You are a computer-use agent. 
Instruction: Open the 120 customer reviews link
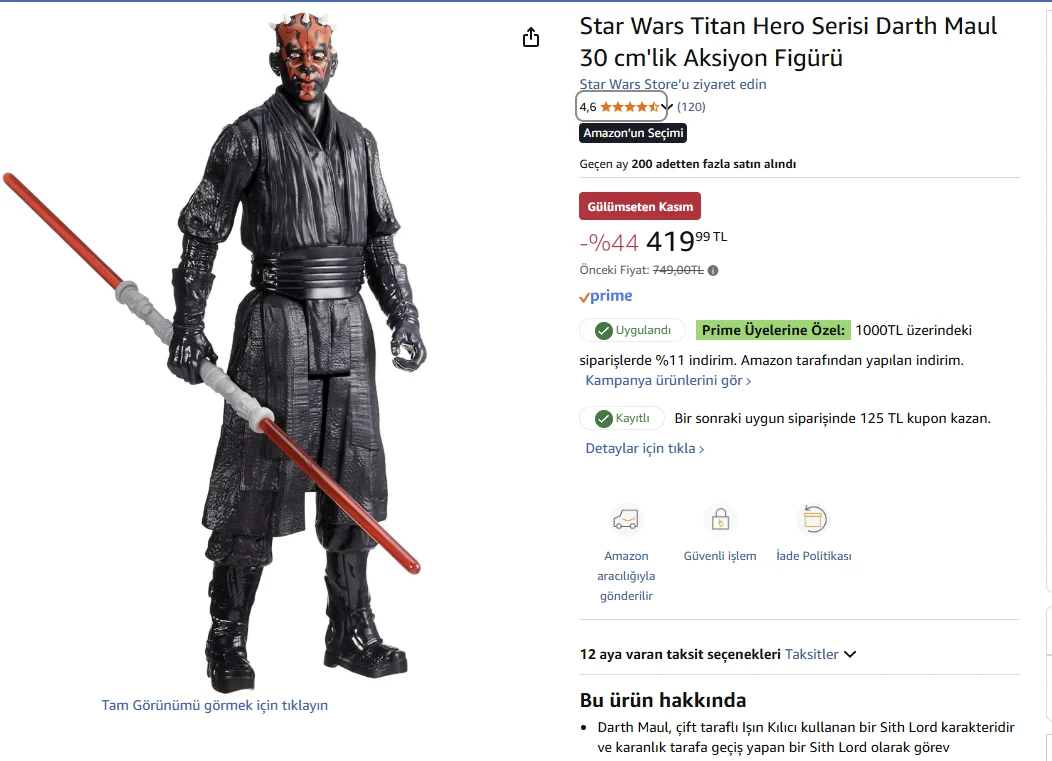(691, 107)
